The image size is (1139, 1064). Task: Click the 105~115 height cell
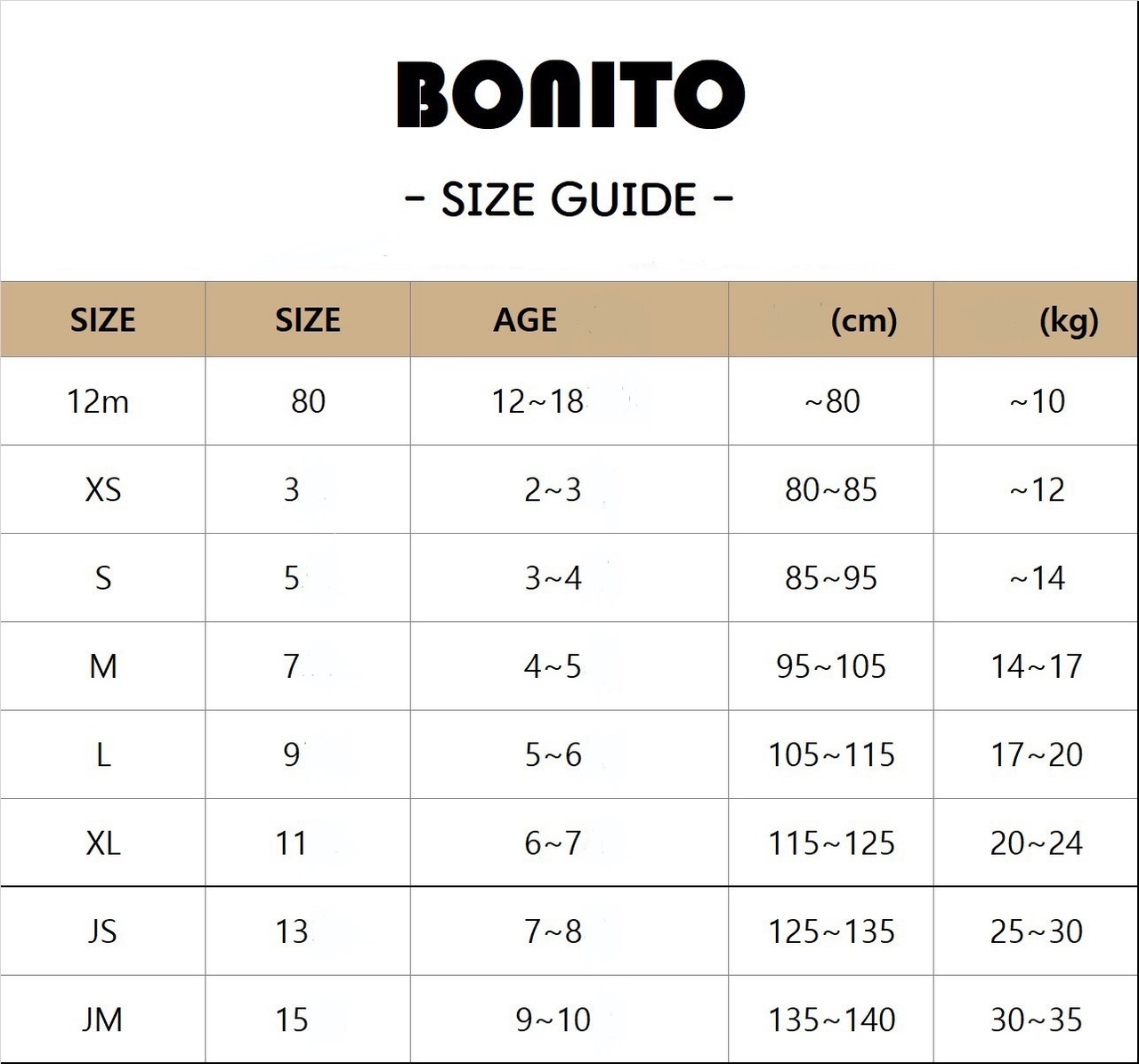click(x=831, y=754)
